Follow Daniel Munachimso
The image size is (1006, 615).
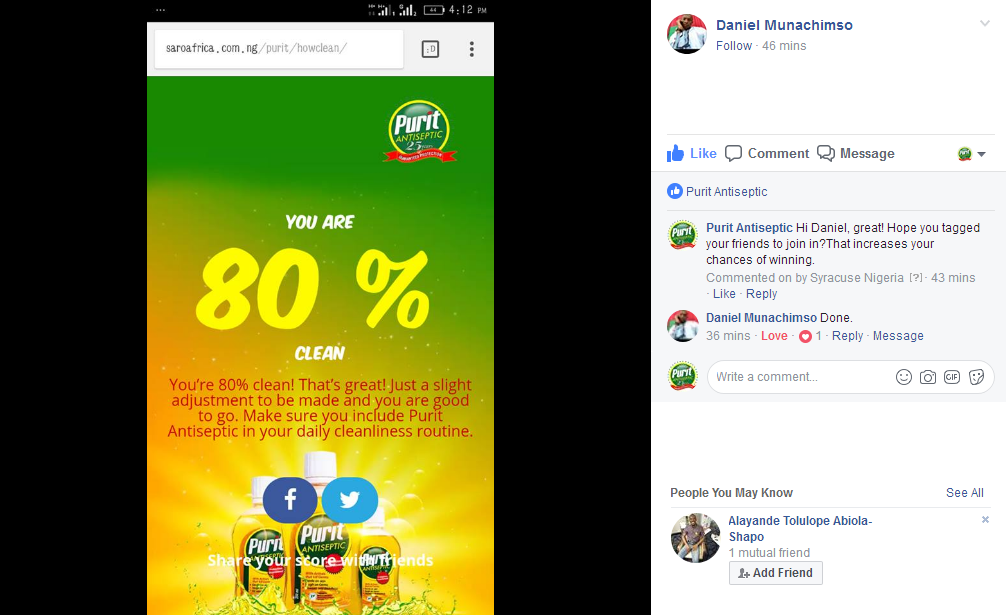(734, 46)
